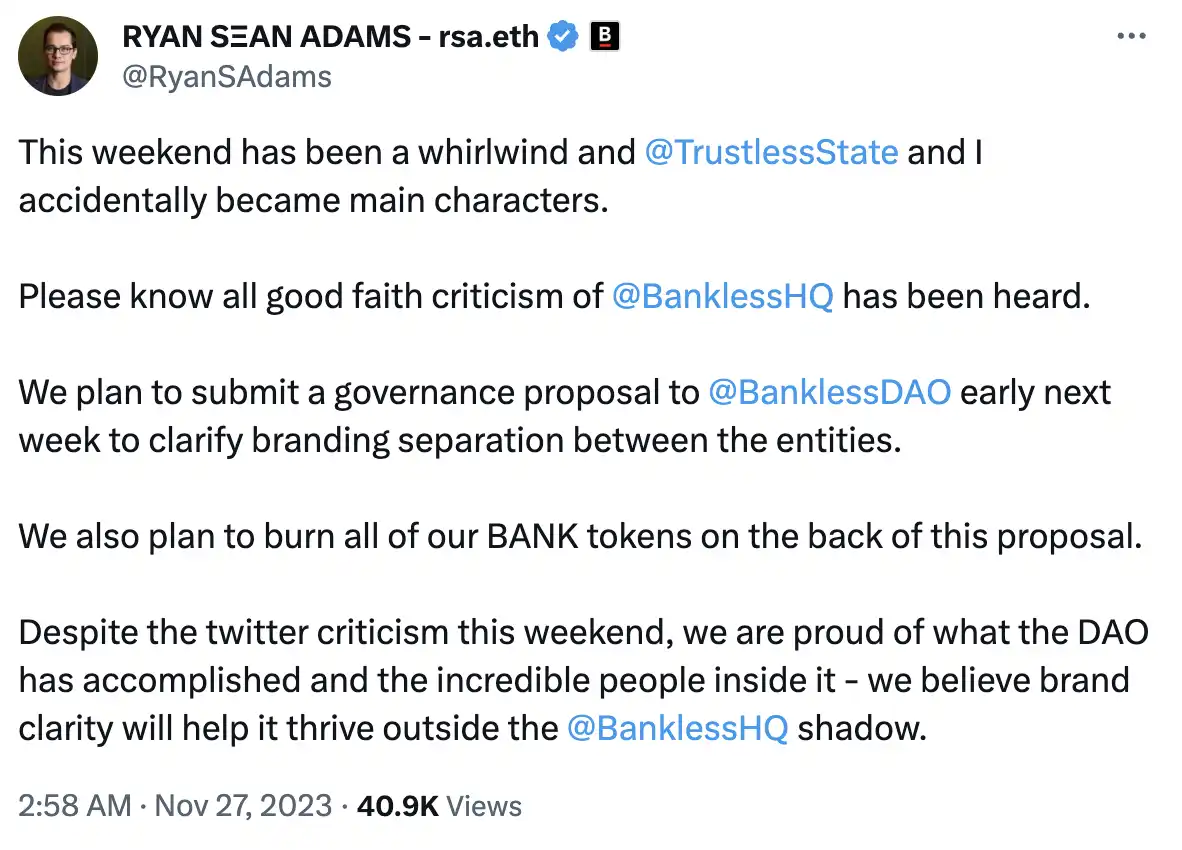The width and height of the screenshot is (1182, 850).
Task: Click the "burn all of our BANK tokens" sentence
Action: (578, 536)
